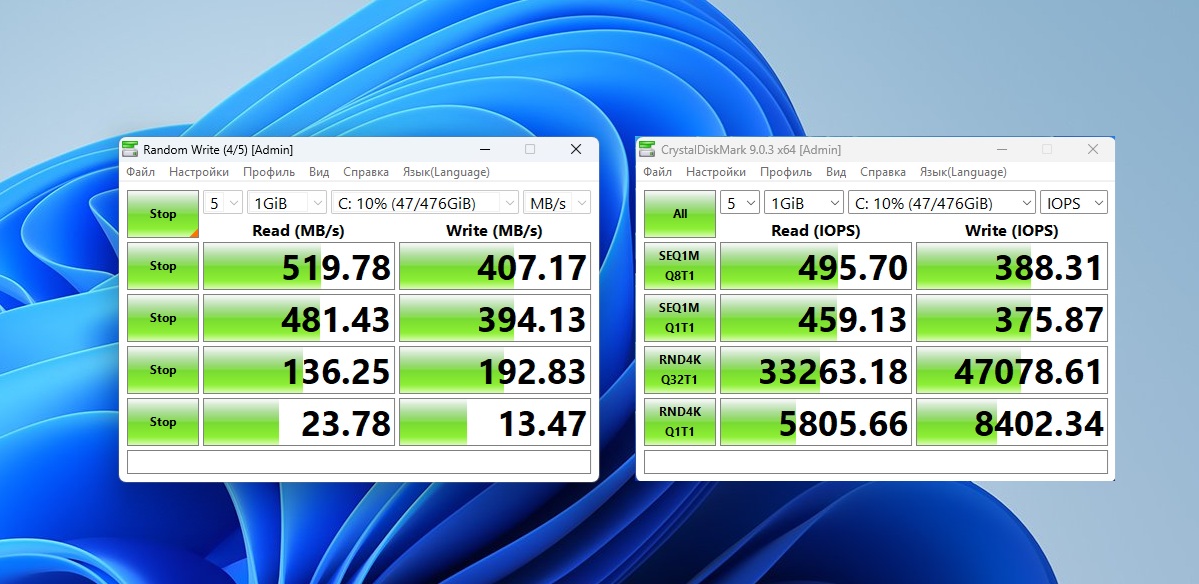Image resolution: width=1199 pixels, height=584 pixels.
Task: Run All tests in CrystalDiskMark 9.0.3 window
Action: click(x=680, y=214)
